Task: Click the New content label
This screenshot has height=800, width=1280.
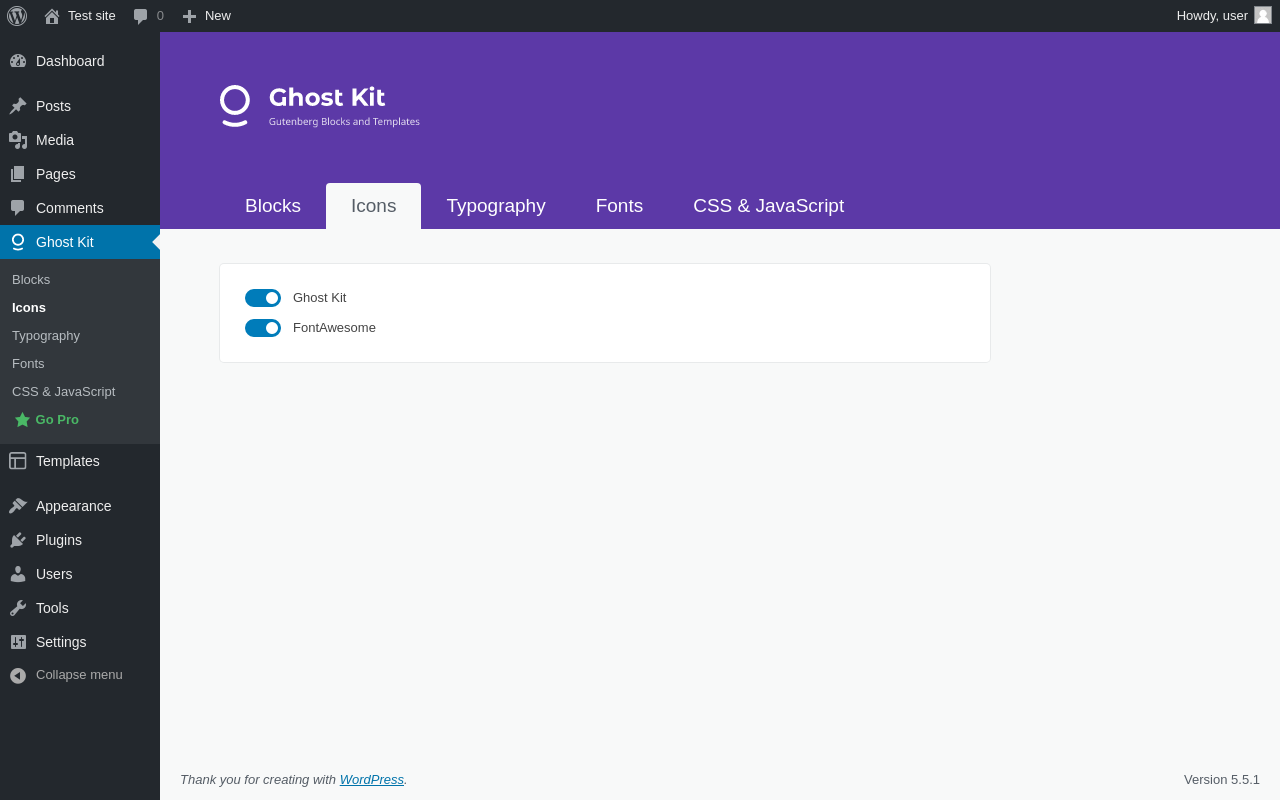Action: click(218, 16)
